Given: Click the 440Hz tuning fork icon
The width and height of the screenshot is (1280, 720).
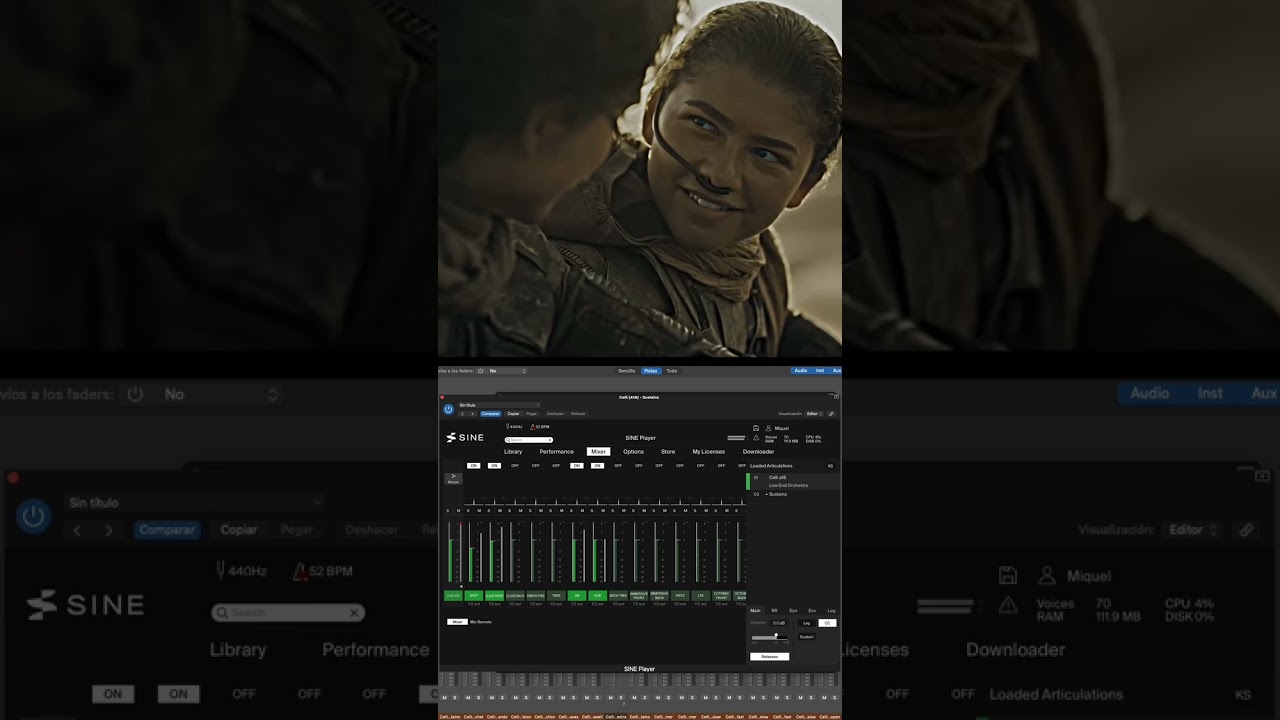Looking at the screenshot, I should tap(507, 427).
